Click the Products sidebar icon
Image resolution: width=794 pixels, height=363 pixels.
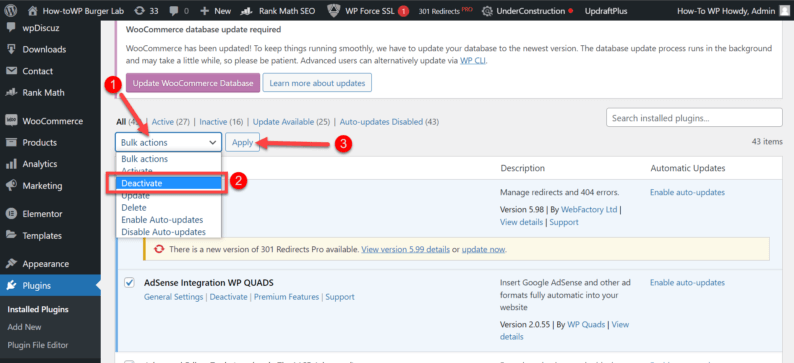pyautogui.click(x=11, y=142)
